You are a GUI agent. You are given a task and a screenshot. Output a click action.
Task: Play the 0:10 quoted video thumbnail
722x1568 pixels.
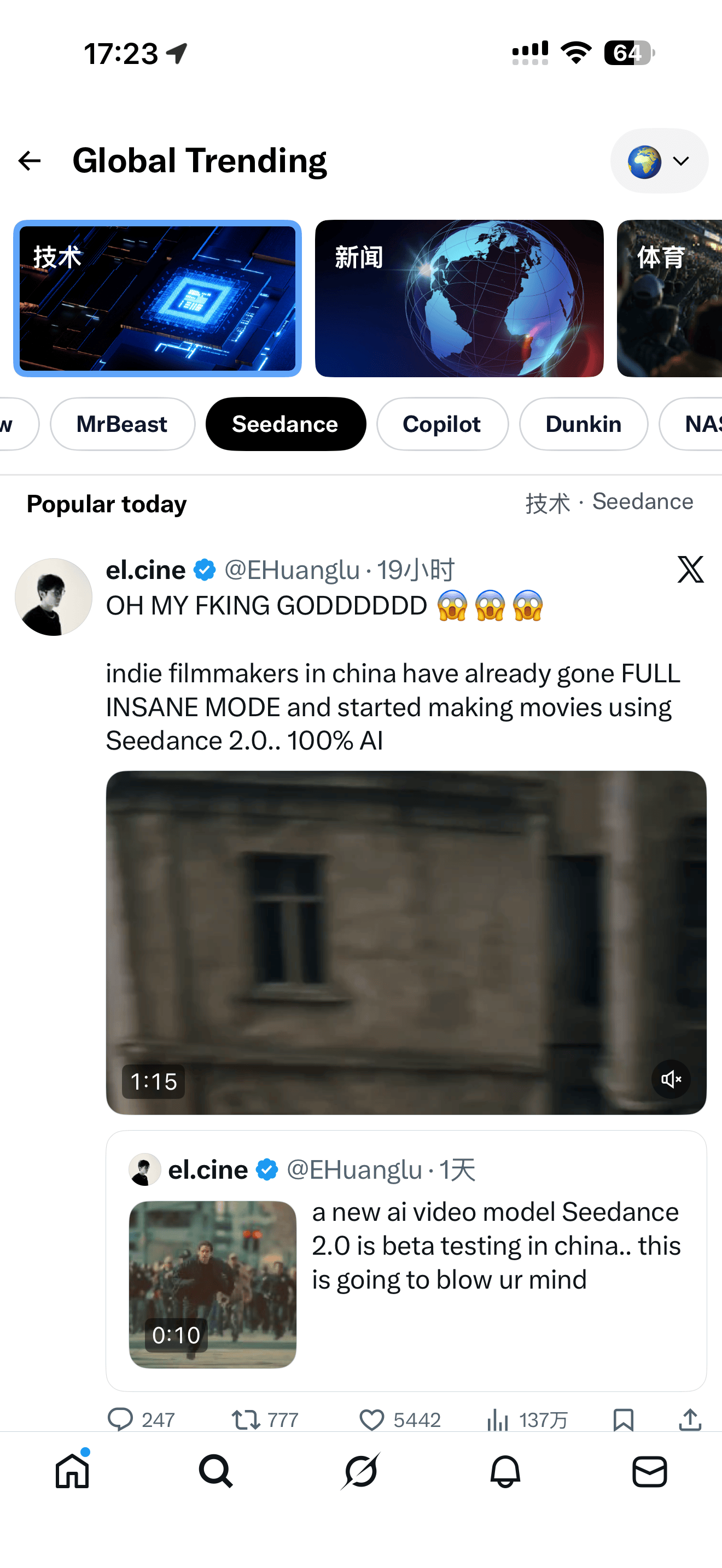[x=212, y=1284]
